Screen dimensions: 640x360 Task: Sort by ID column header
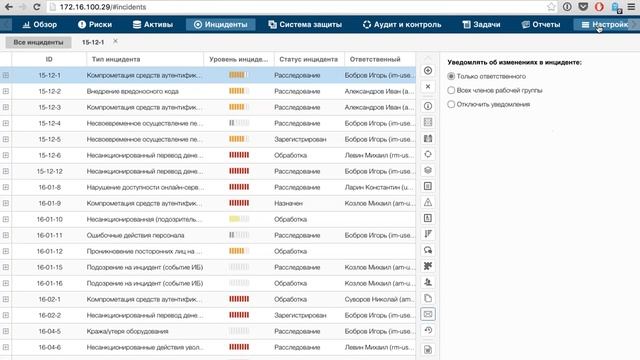pyautogui.click(x=49, y=59)
